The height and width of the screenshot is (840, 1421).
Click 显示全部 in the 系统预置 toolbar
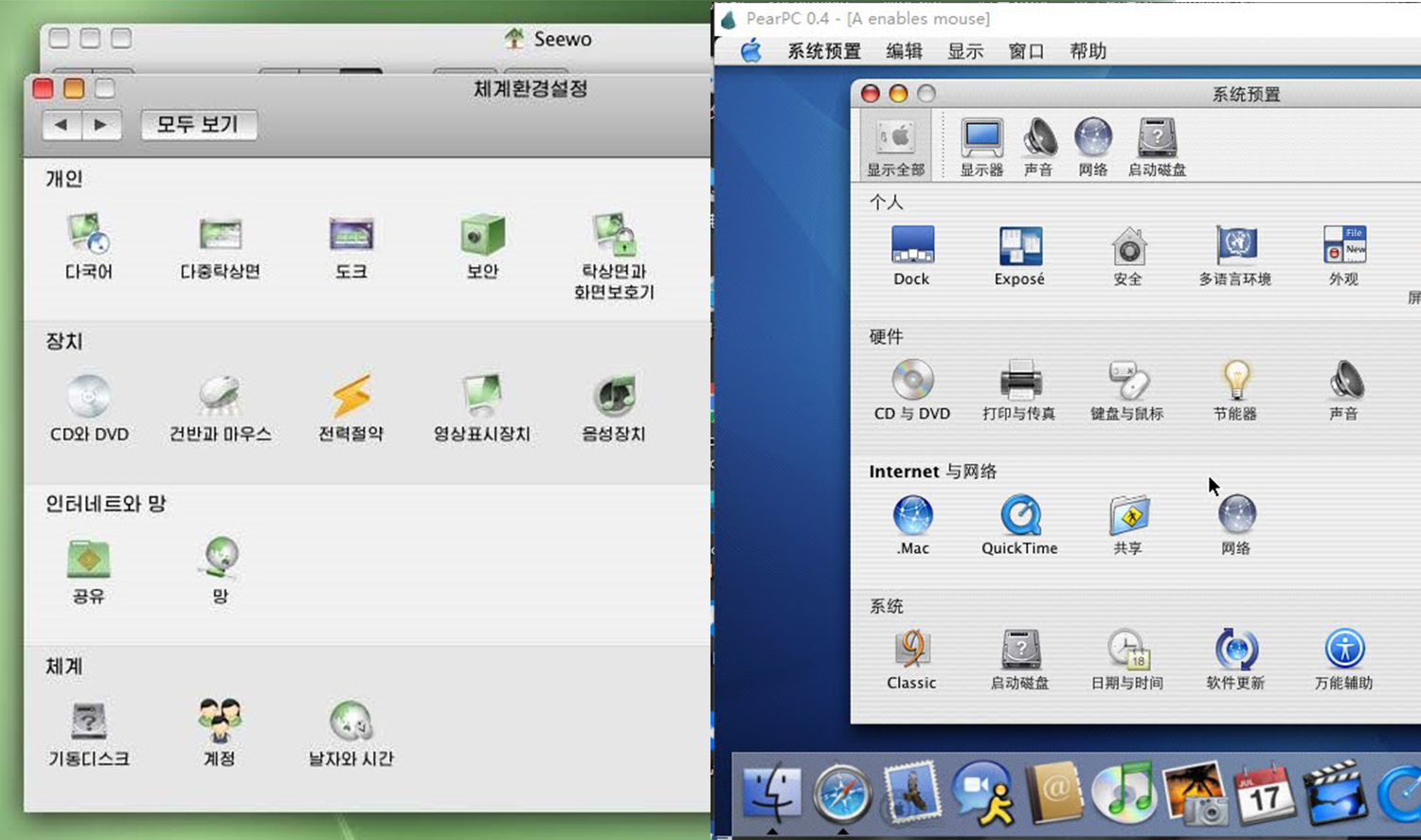click(x=895, y=147)
